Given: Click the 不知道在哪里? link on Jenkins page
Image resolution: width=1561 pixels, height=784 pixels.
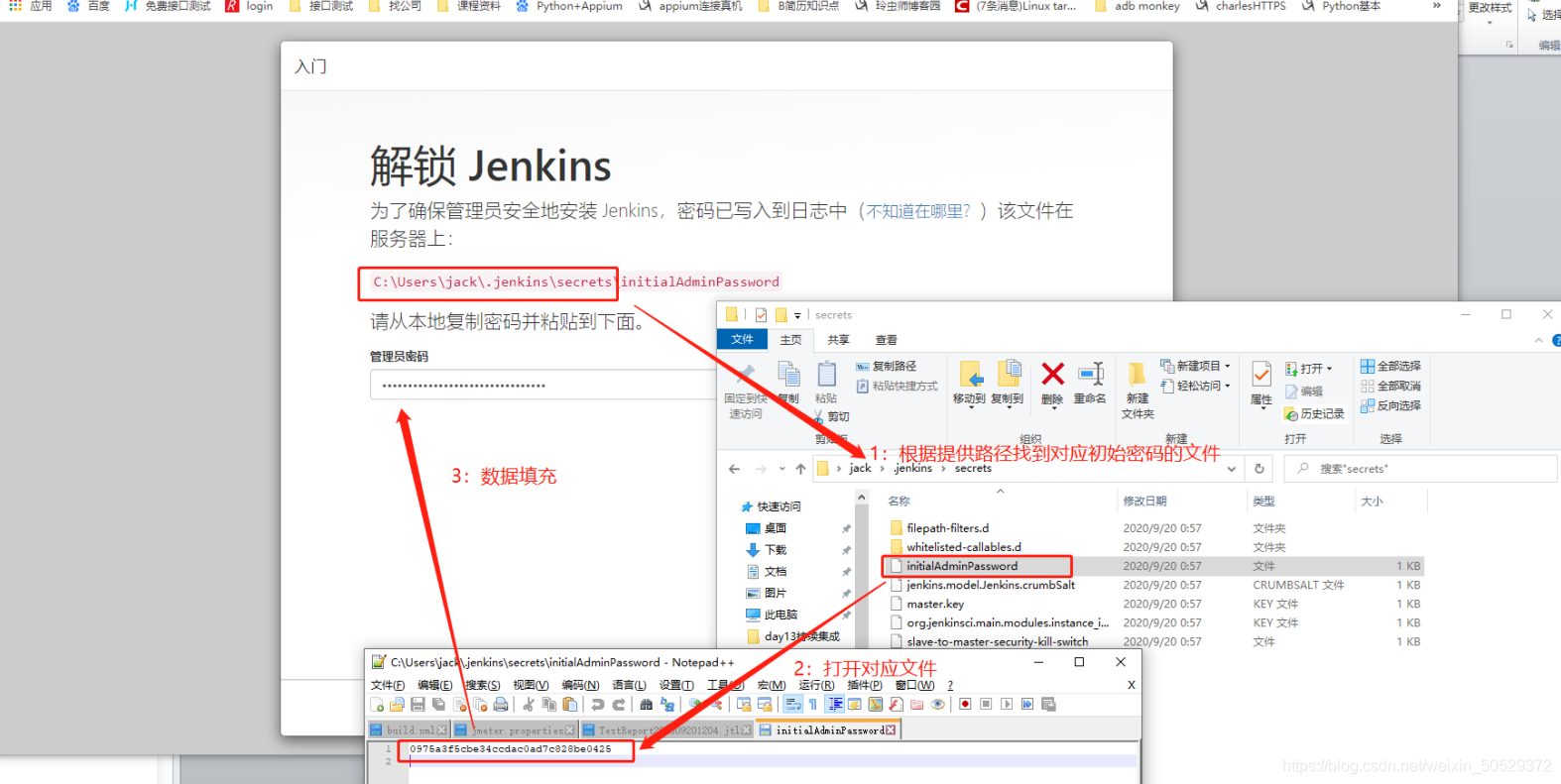Looking at the screenshot, I should [x=918, y=211].
